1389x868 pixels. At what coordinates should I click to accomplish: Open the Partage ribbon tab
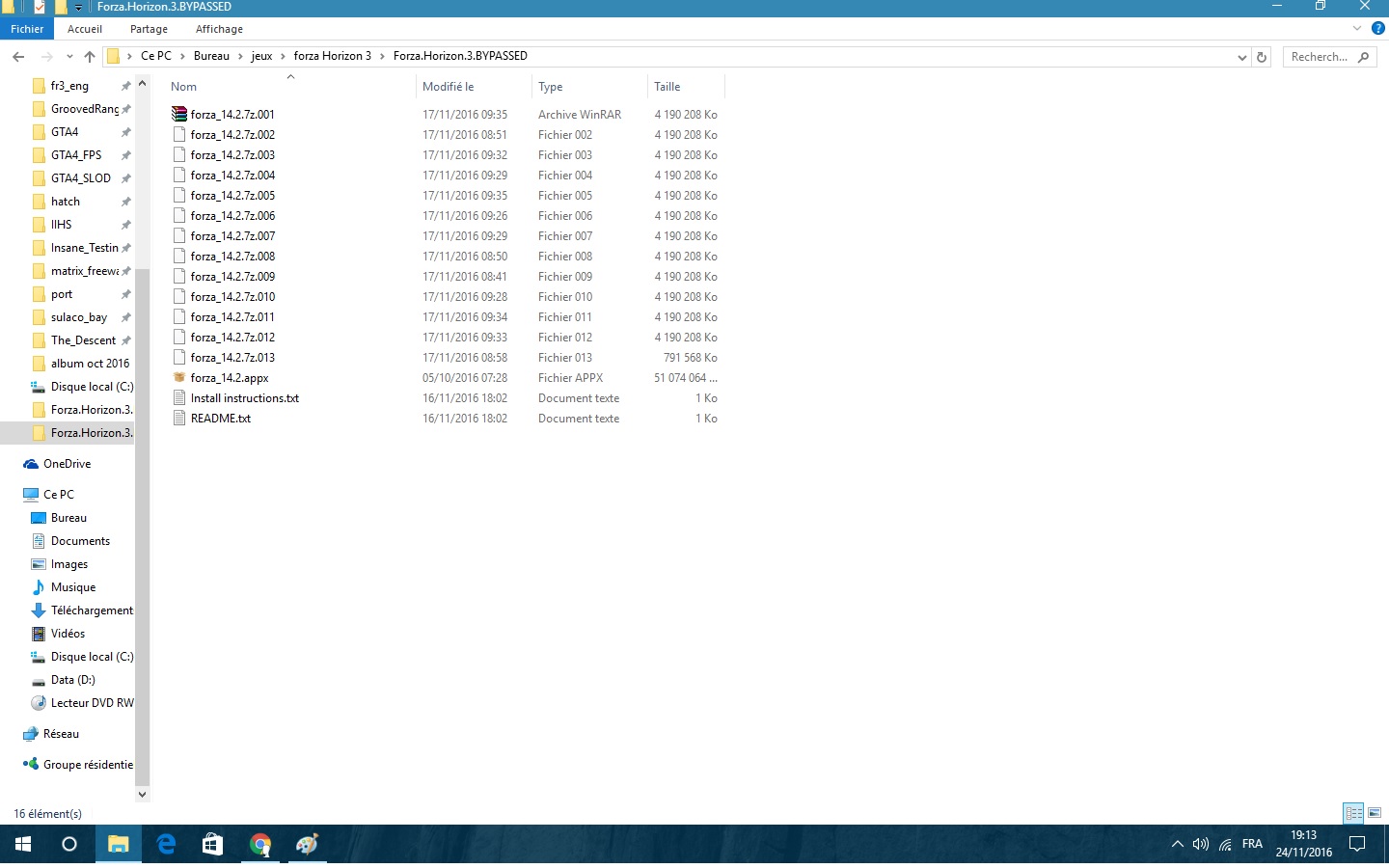(x=149, y=29)
